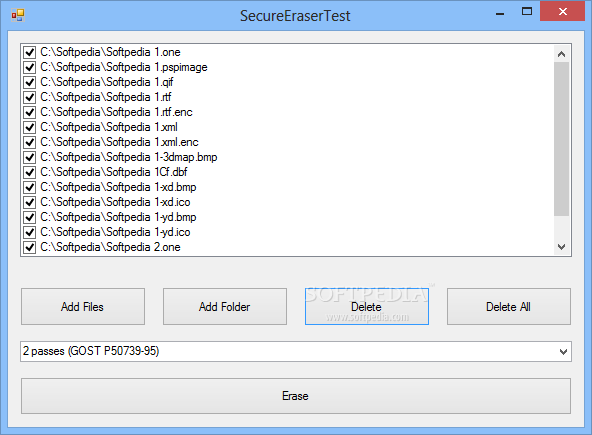
Task: Click the file list scrollbar thumb
Action: point(561,139)
